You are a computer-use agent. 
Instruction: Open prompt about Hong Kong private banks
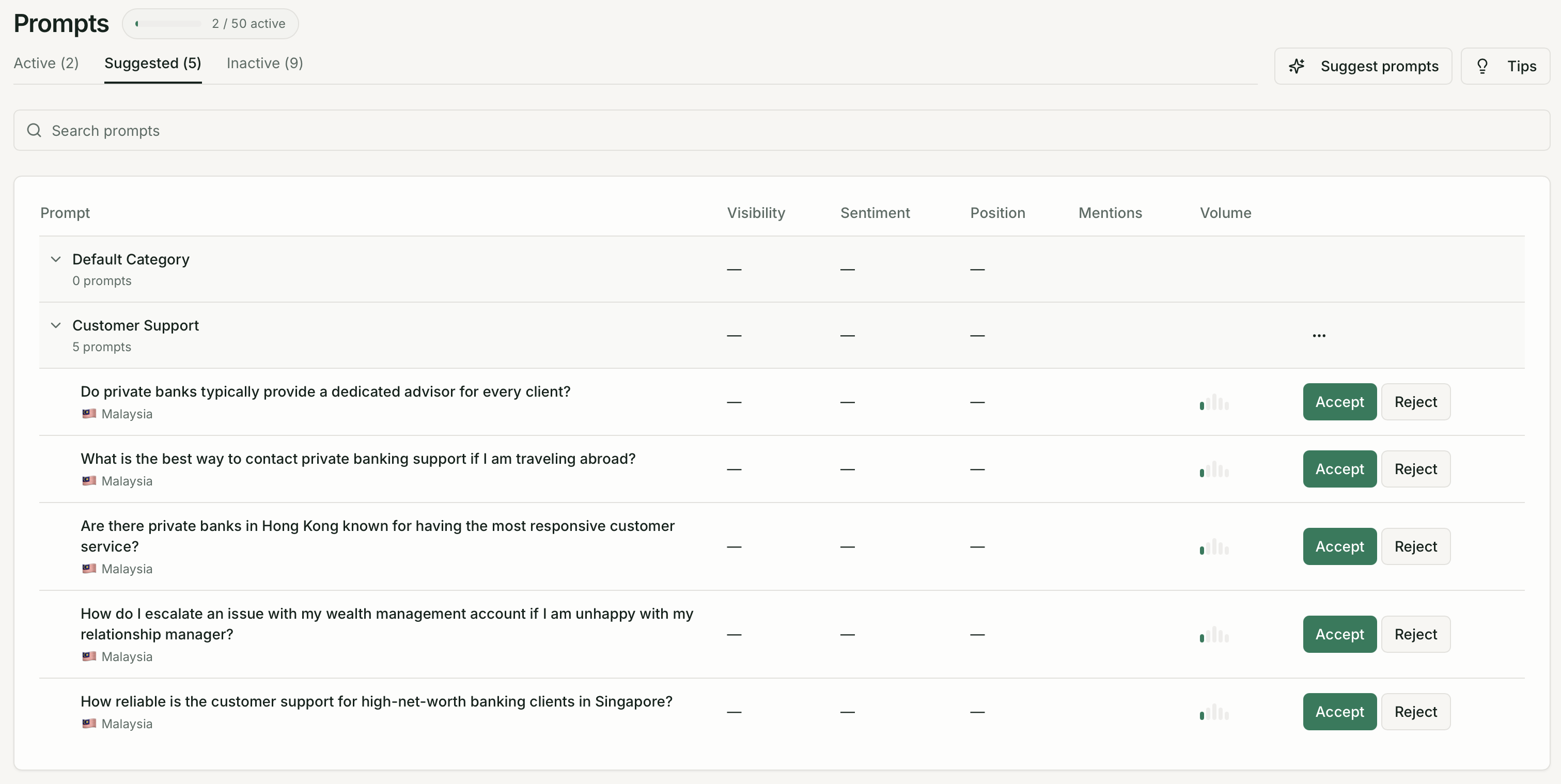(x=378, y=536)
